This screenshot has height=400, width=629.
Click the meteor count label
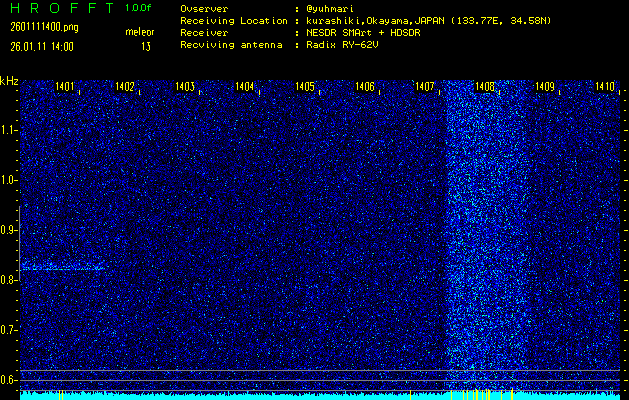coord(140,32)
